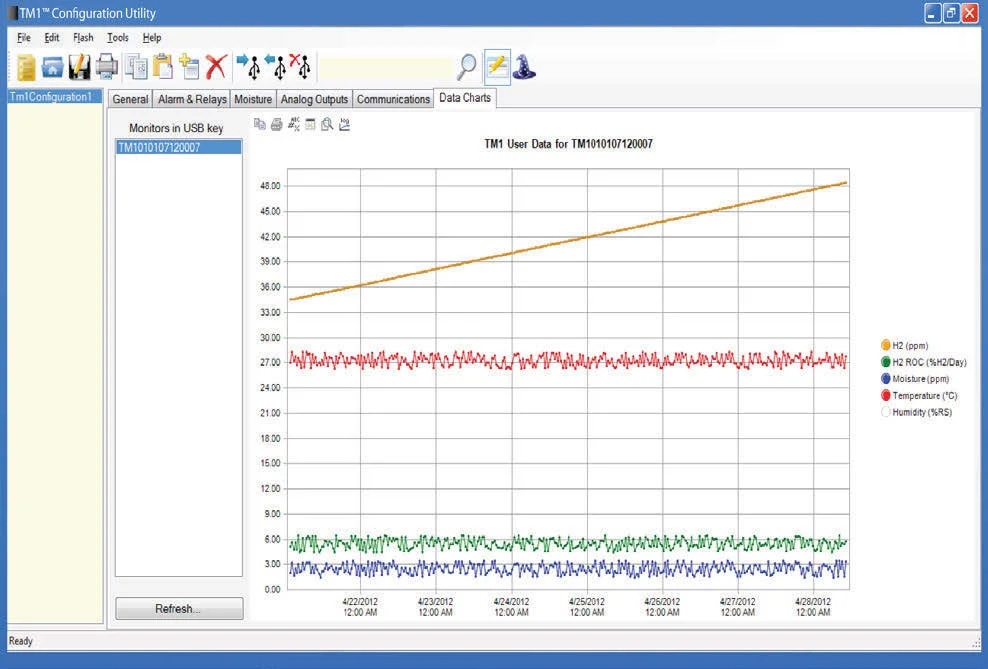Toggle Moisture (ppm) legend marker
This screenshot has height=669, width=988.
pos(885,379)
